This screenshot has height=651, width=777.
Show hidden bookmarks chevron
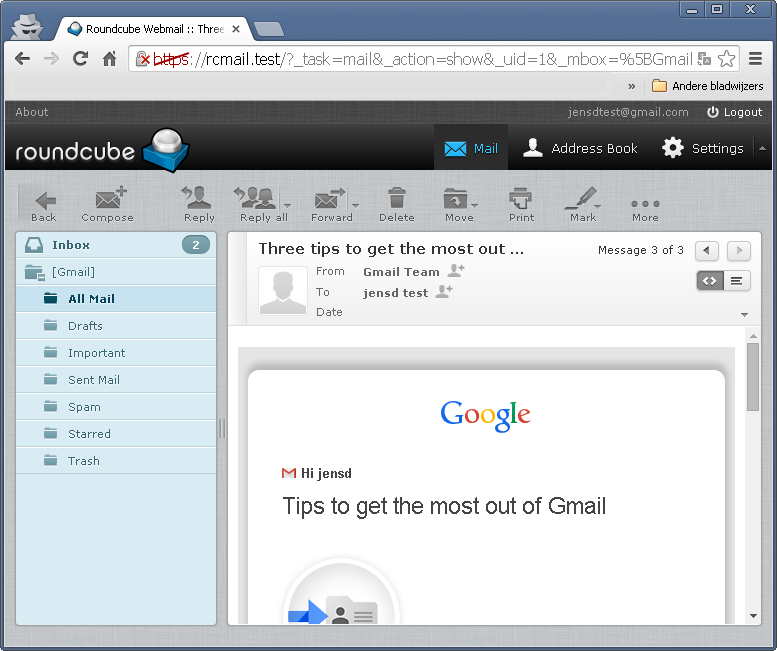tap(631, 86)
